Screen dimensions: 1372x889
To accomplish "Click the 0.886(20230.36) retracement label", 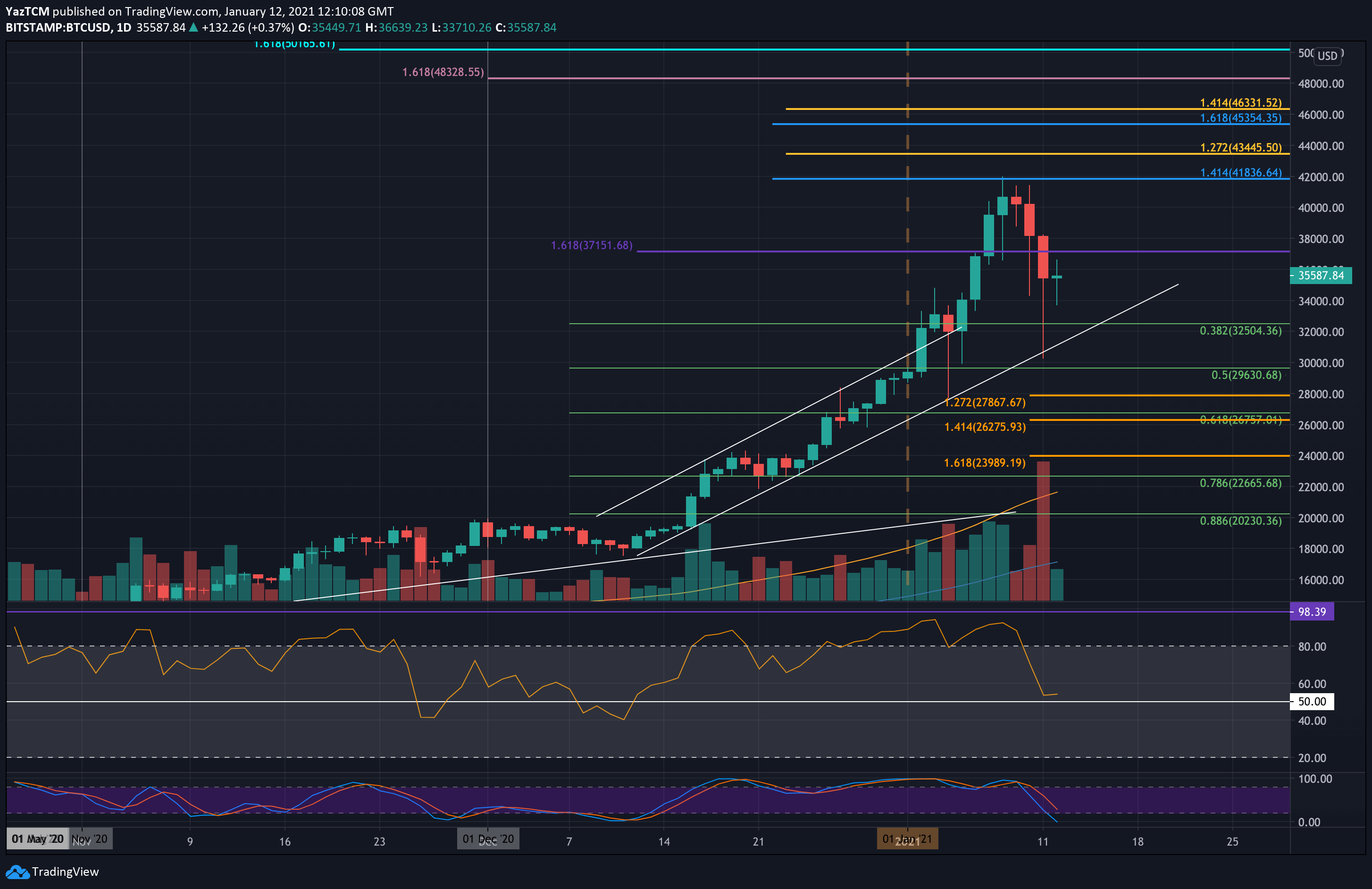I will [1240, 521].
